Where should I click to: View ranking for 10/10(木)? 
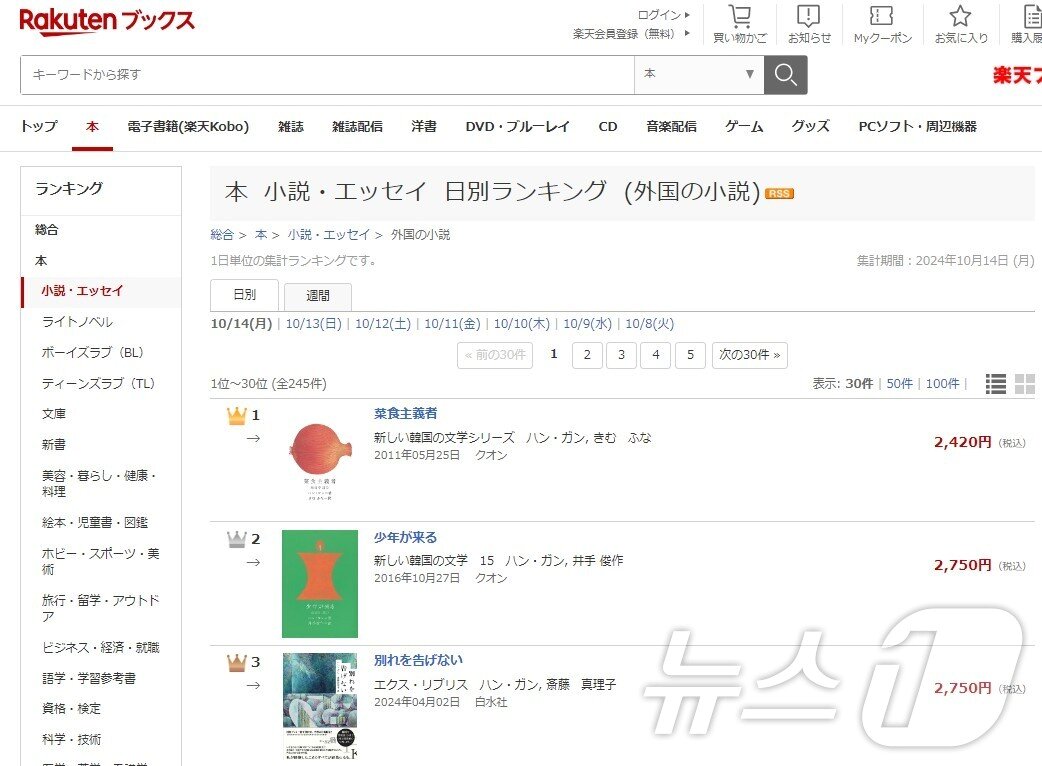pyautogui.click(x=522, y=324)
